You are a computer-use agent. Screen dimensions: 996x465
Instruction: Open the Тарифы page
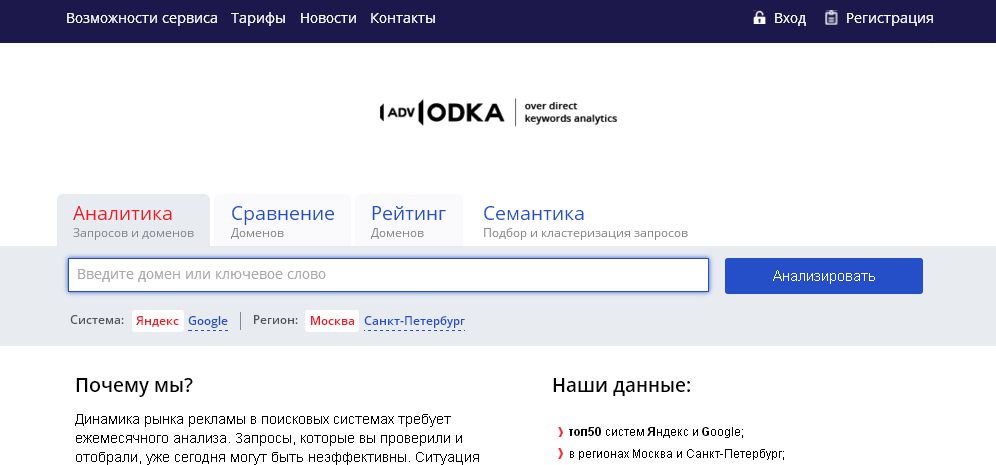[x=259, y=18]
